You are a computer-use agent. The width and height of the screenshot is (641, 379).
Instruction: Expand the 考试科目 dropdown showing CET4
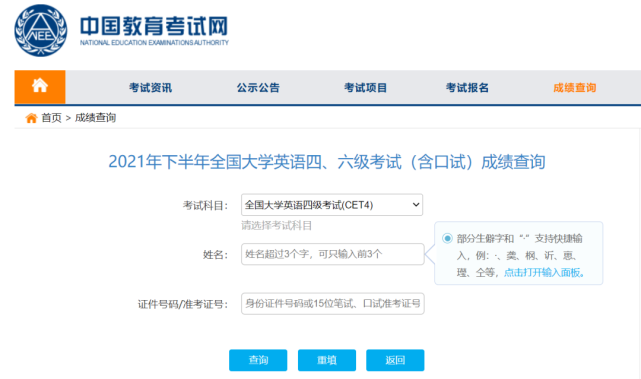(332, 205)
